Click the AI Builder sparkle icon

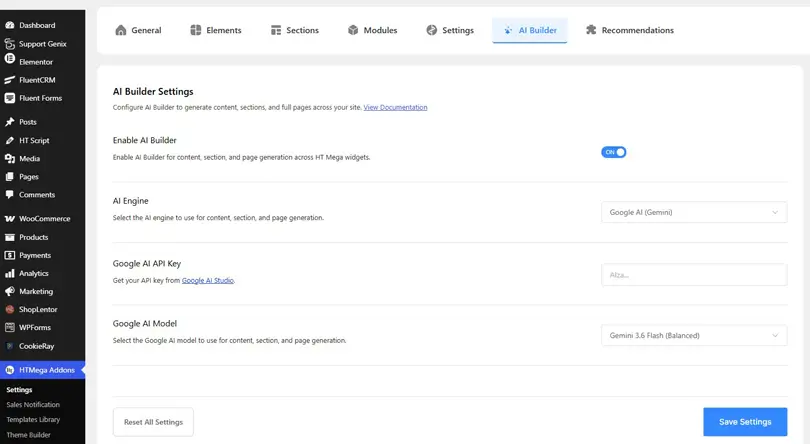point(508,30)
